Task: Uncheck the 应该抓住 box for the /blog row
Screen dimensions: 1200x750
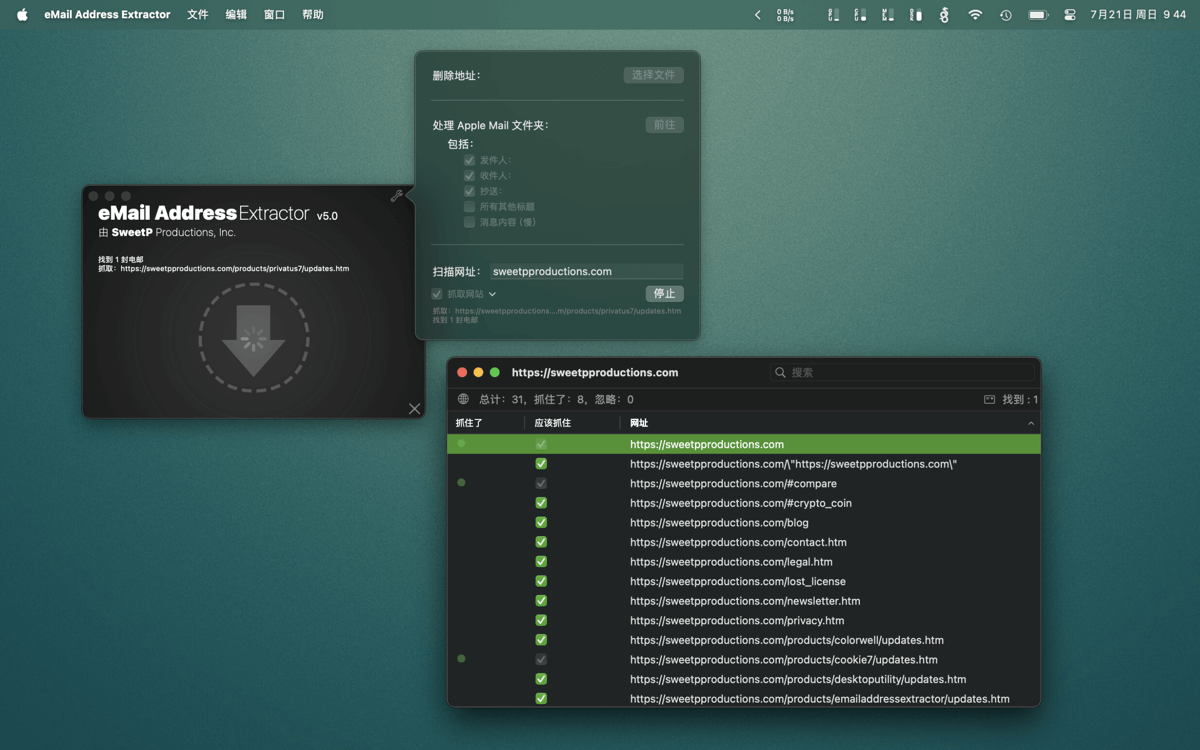Action: (x=541, y=522)
